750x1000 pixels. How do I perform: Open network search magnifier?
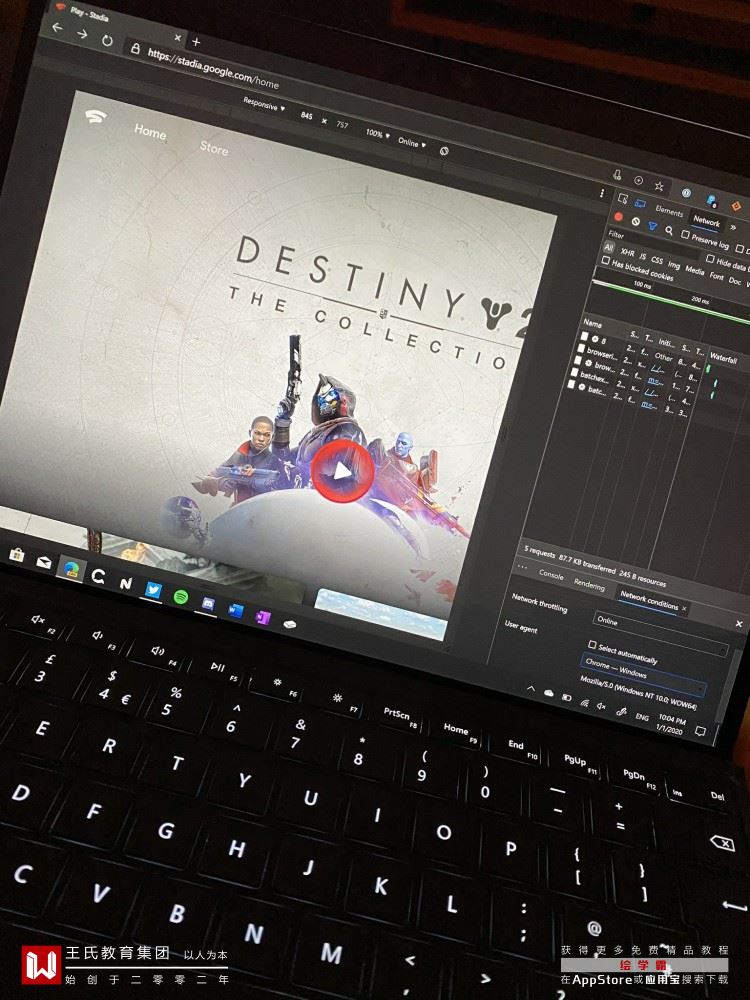point(669,230)
